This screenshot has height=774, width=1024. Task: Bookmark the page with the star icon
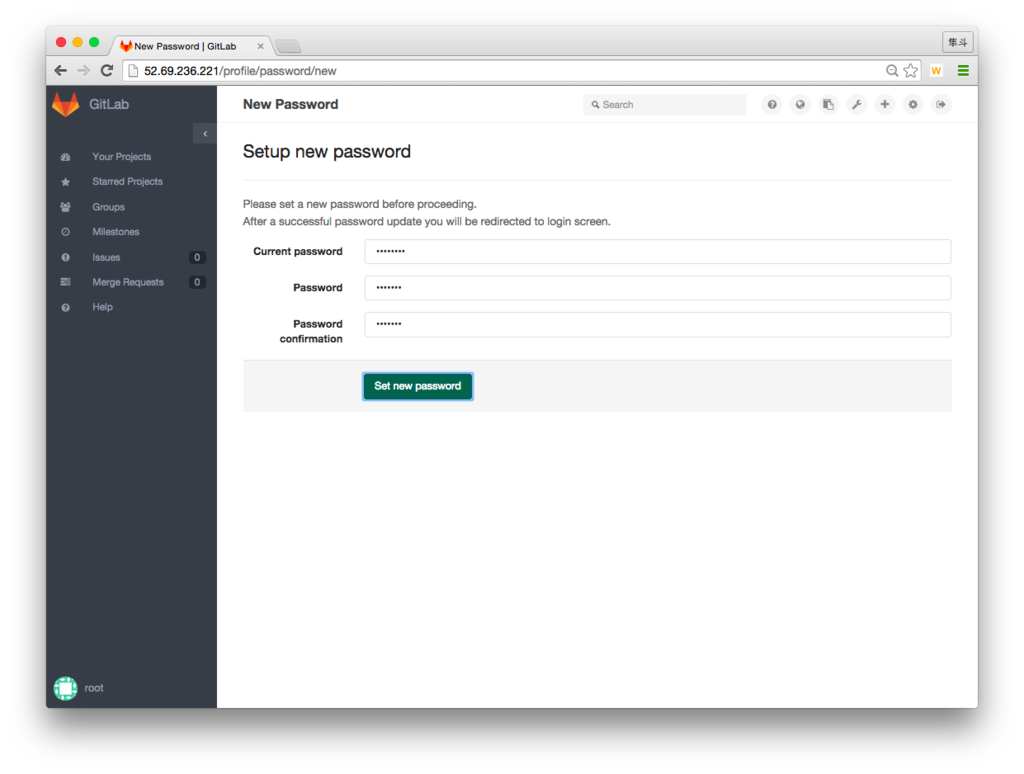tap(910, 71)
